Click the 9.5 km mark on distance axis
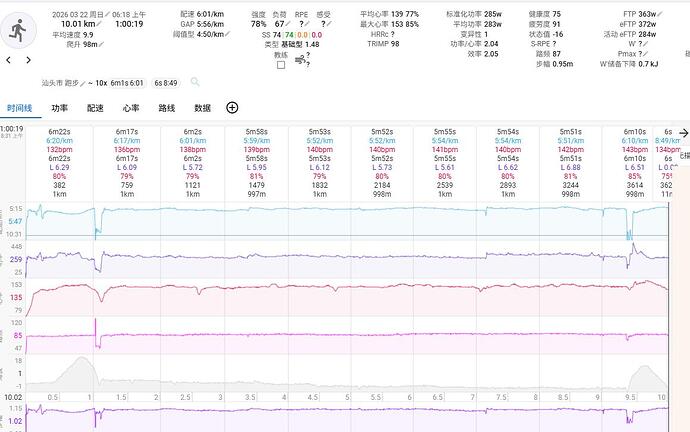The width and height of the screenshot is (690, 432). [630, 397]
